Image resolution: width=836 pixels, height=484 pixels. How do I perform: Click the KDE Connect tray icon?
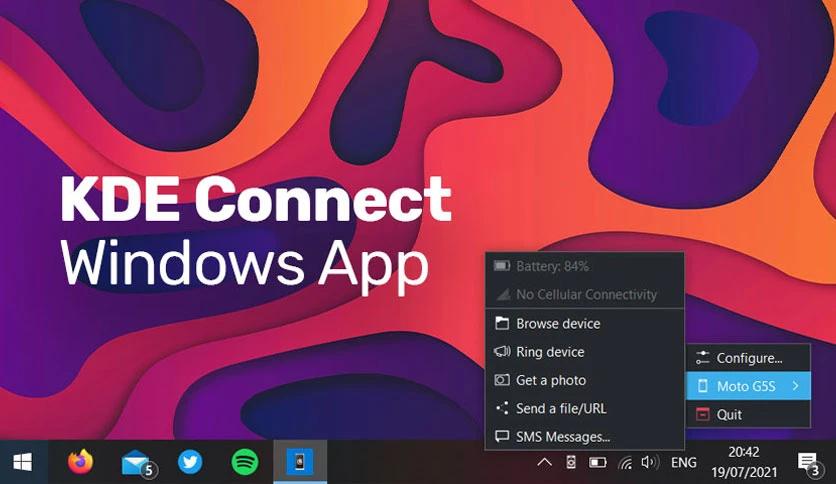click(x=571, y=463)
